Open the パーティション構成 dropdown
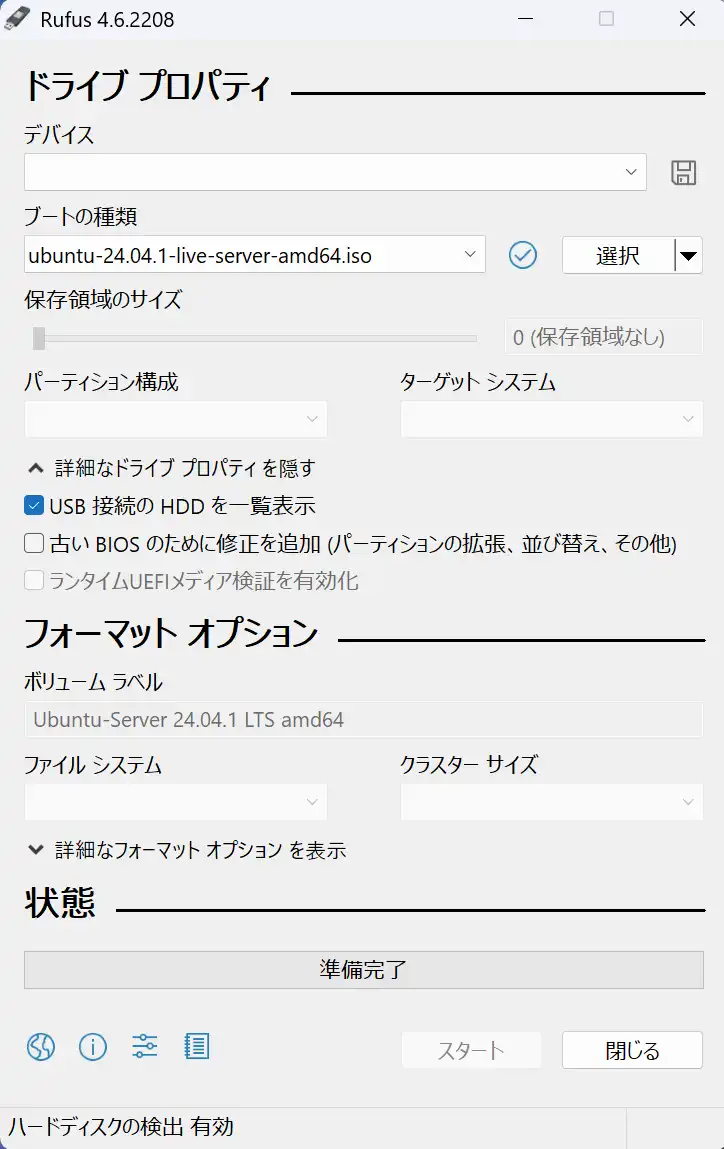The height and width of the screenshot is (1149, 724). pyautogui.click(x=176, y=419)
